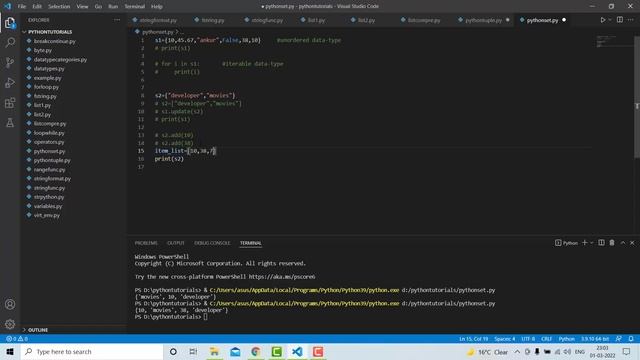Open the View menu
Image resolution: width=640 pixels, height=360 pixels.
point(82,7)
